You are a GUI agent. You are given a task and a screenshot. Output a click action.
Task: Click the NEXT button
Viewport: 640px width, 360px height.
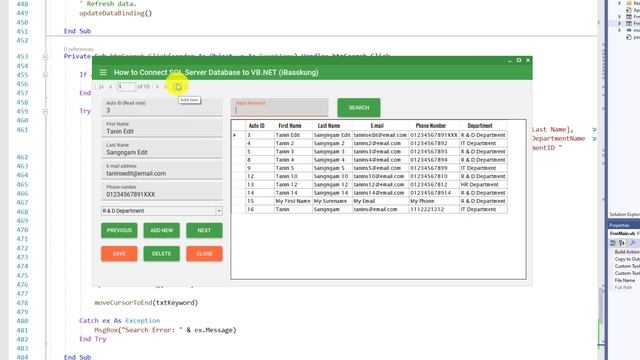204,231
